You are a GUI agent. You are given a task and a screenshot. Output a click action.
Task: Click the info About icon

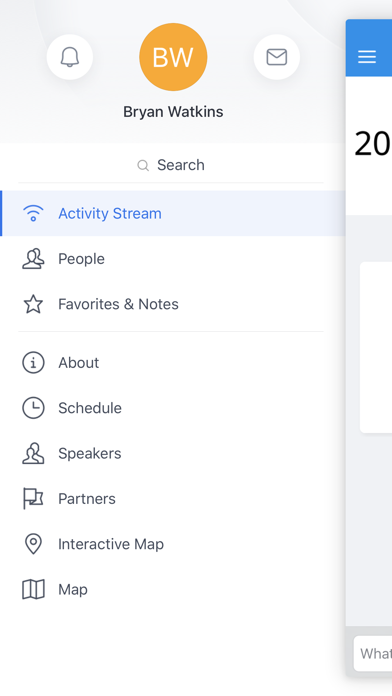[33, 363]
